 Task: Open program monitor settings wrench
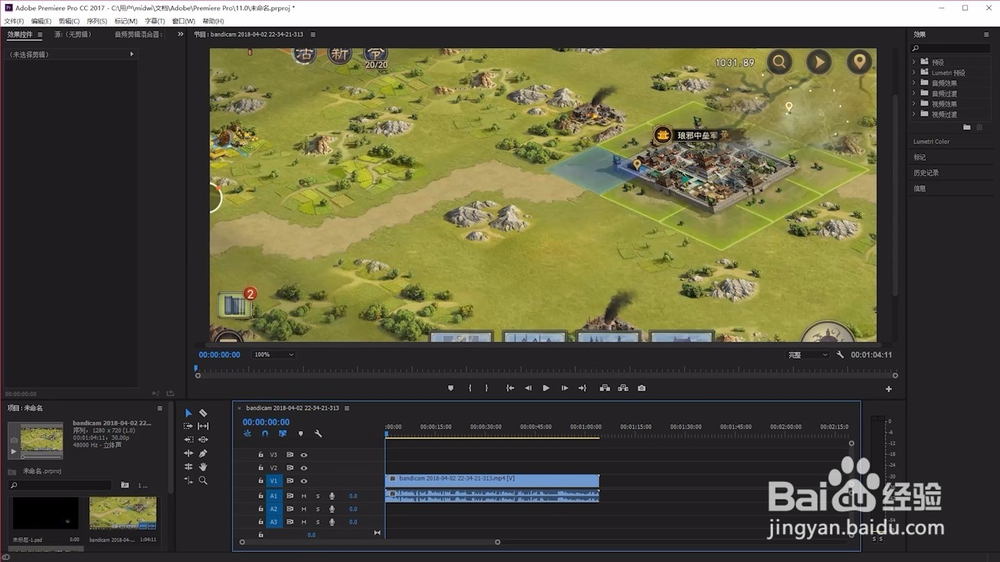[x=840, y=355]
